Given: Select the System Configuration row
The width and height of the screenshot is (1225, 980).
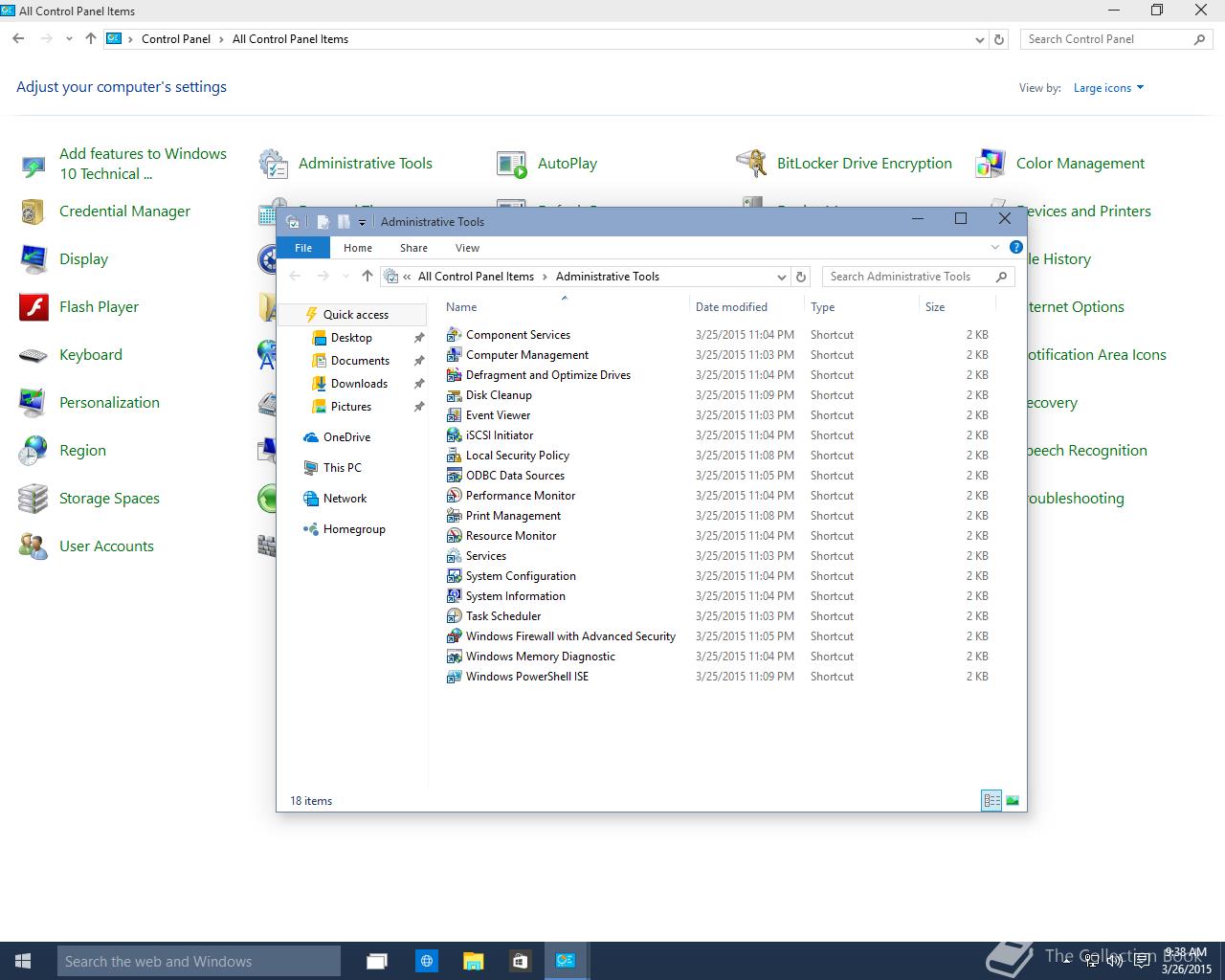Looking at the screenshot, I should (718, 576).
